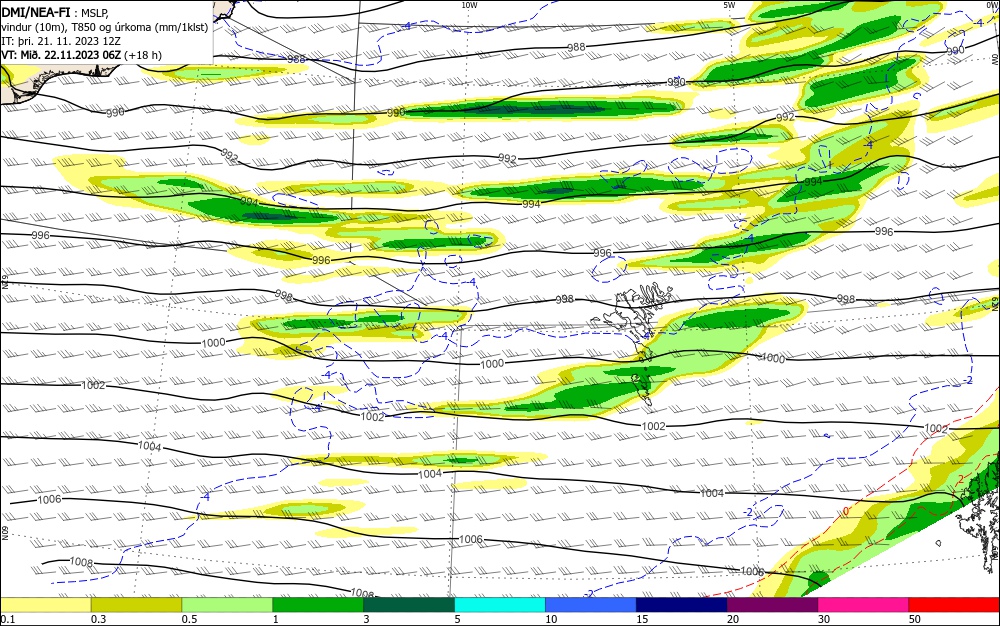Click the red dashed "0" isotherm label
This screenshot has width=1000, height=626.
pos(846,511)
